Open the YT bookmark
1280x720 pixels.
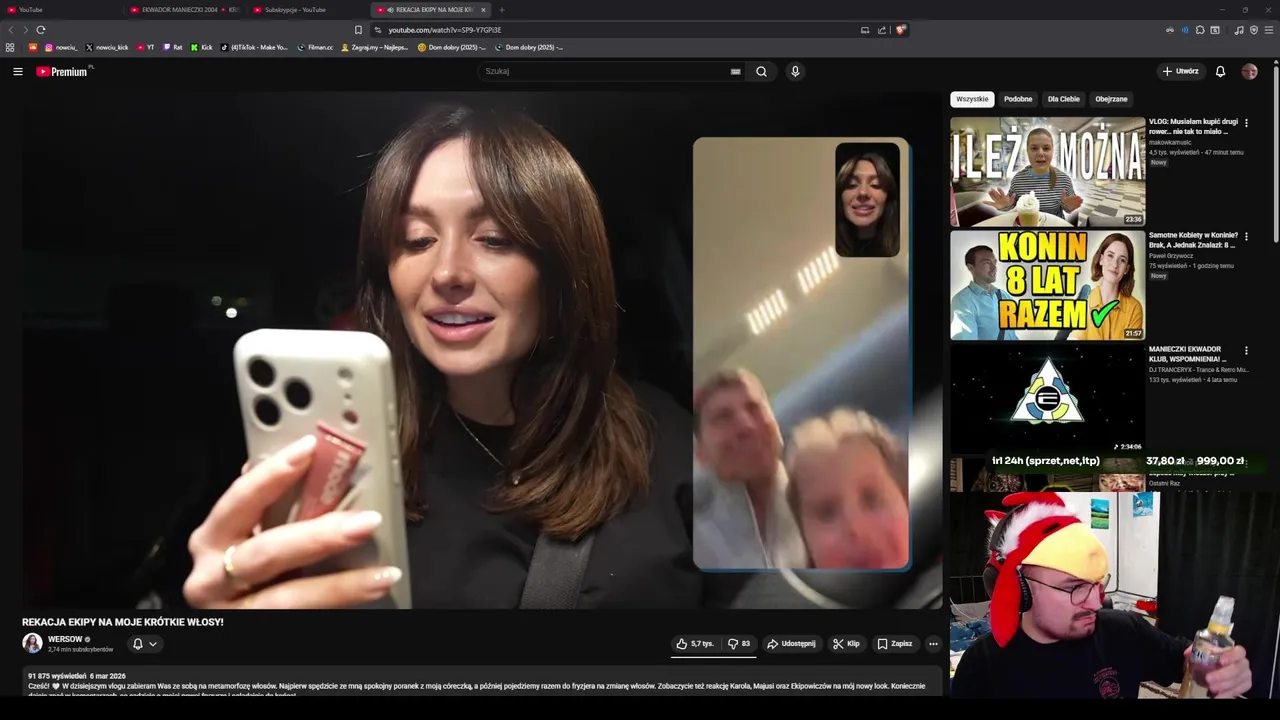click(145, 47)
